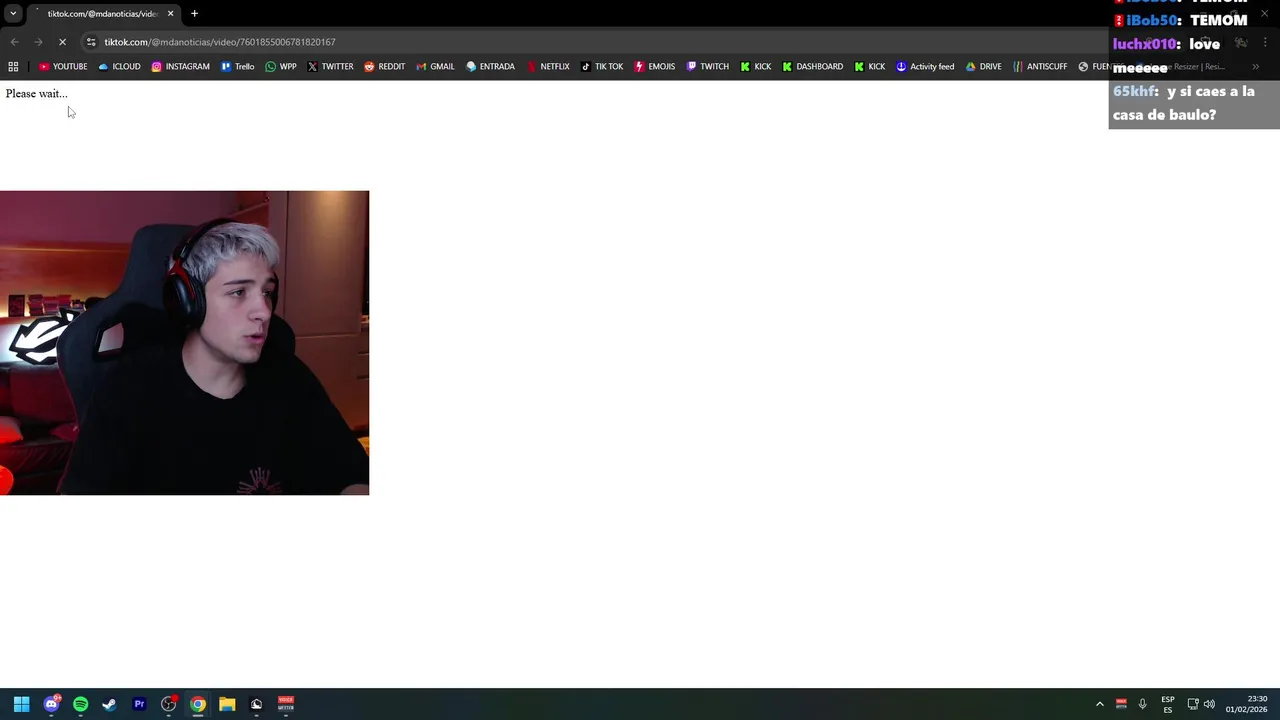Go back to previous page
This screenshot has height=720, width=1280.
pyautogui.click(x=14, y=42)
